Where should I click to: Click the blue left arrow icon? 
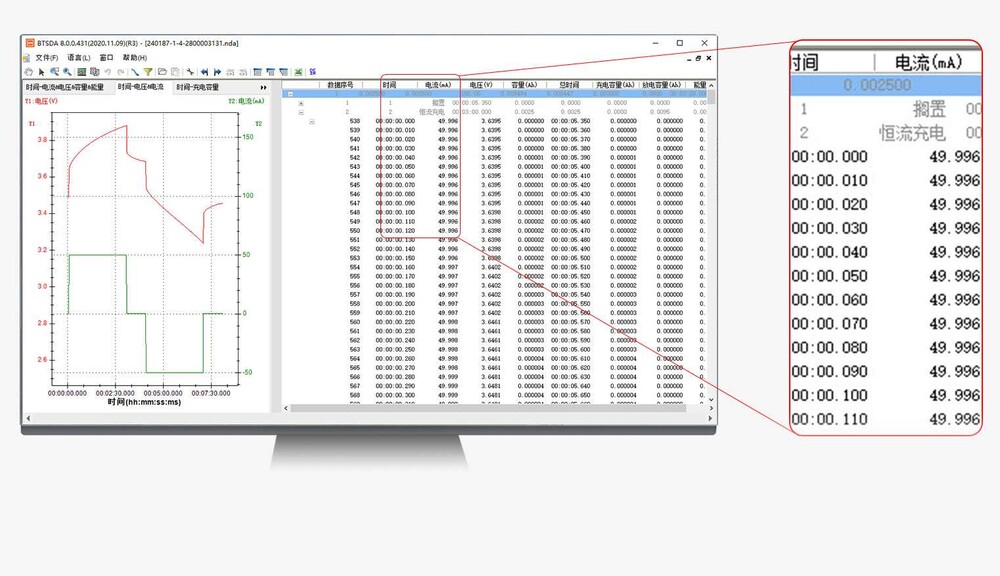coord(204,72)
